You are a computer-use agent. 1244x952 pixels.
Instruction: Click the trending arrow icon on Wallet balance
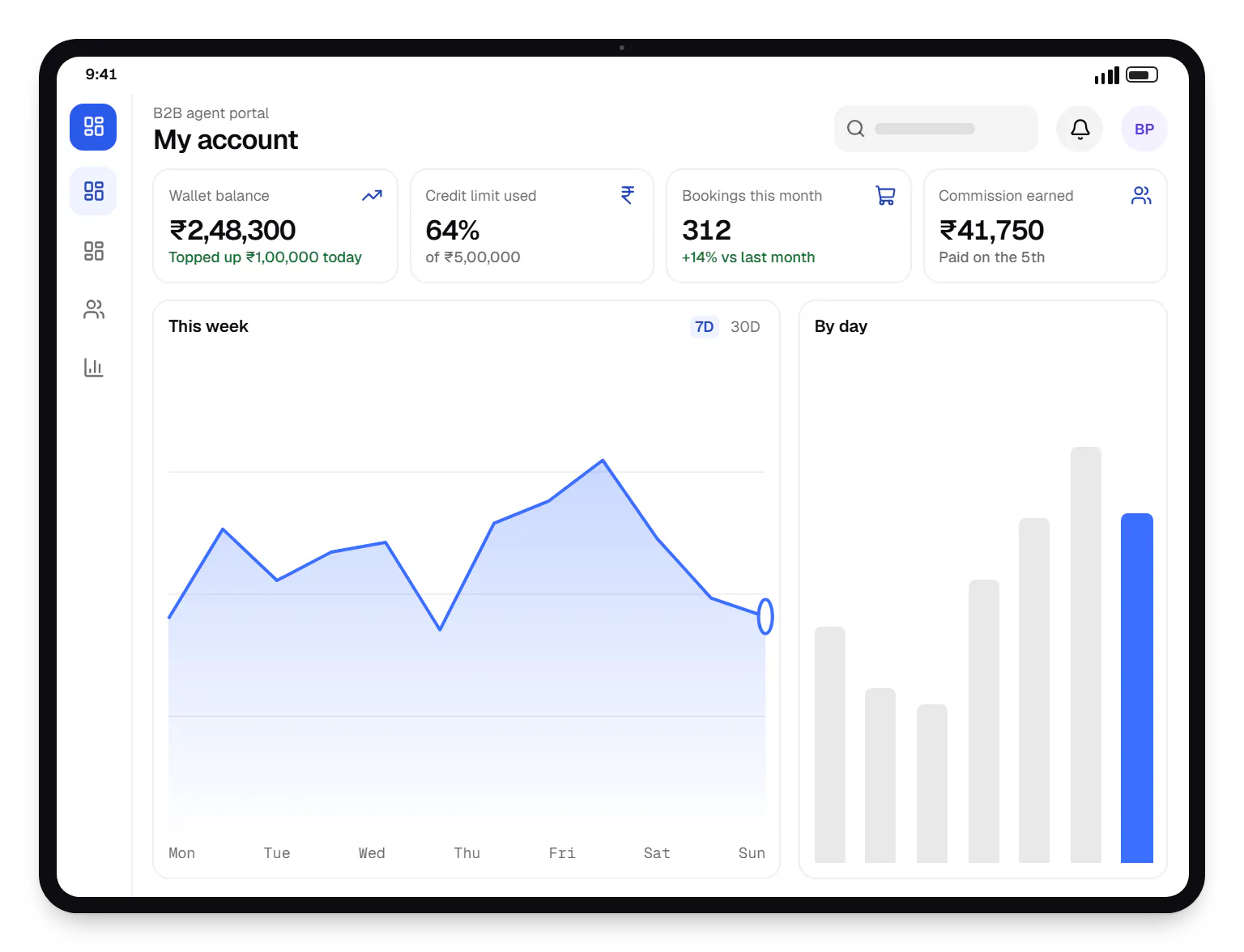[x=372, y=195]
